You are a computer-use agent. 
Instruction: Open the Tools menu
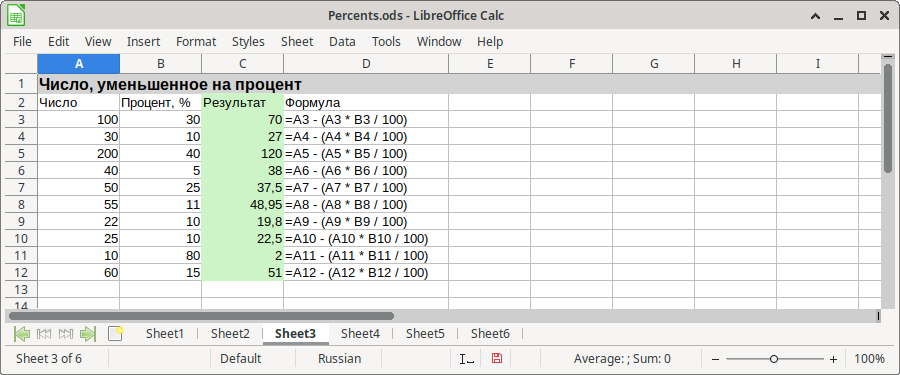(x=386, y=42)
